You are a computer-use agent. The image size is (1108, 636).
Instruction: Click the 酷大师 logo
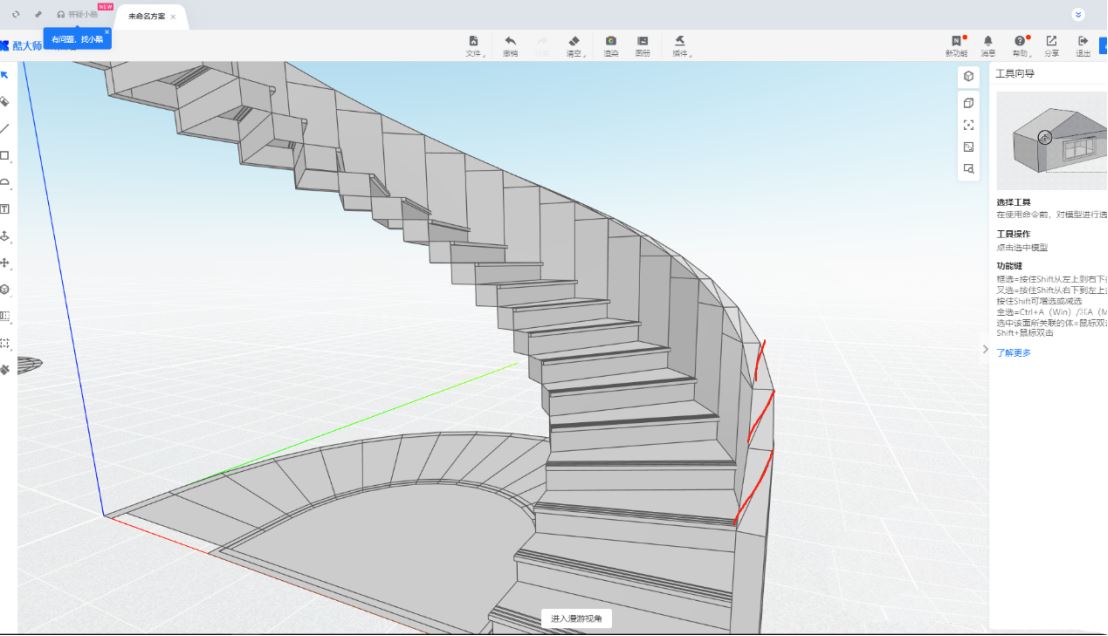coord(21,45)
